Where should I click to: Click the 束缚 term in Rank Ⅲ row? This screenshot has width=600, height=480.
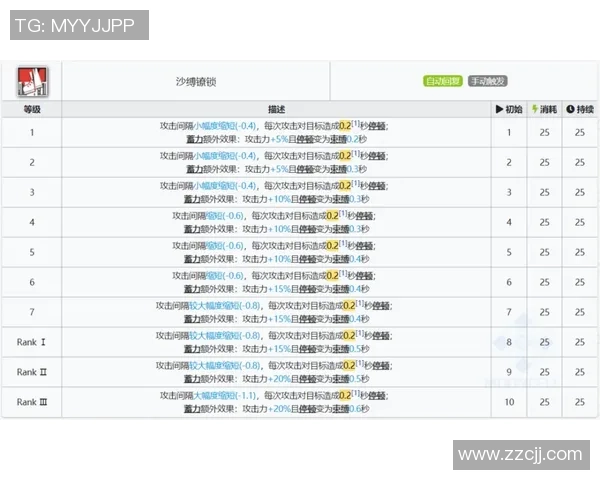click(341, 409)
